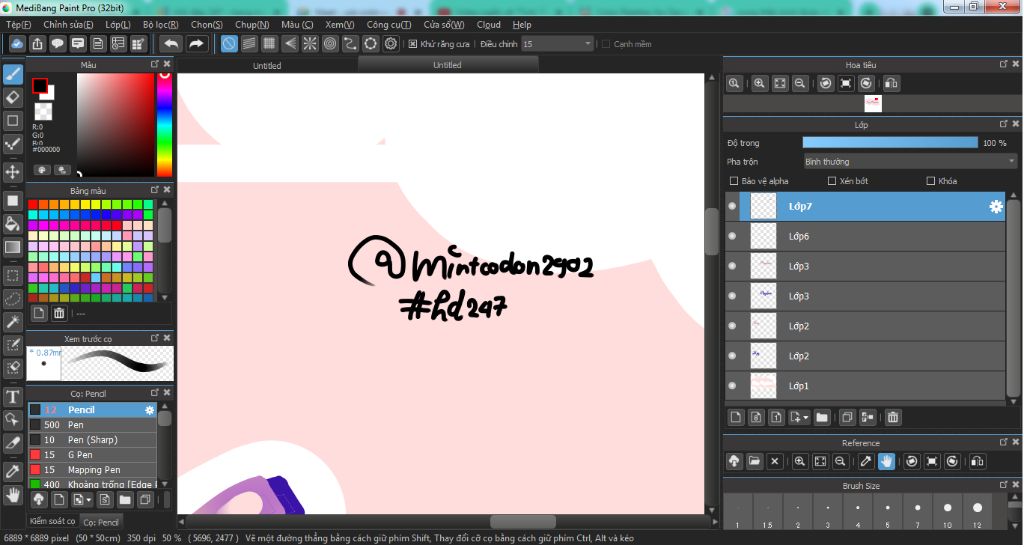Select the G Pen brush
1024x548 pixels.
click(x=92, y=455)
